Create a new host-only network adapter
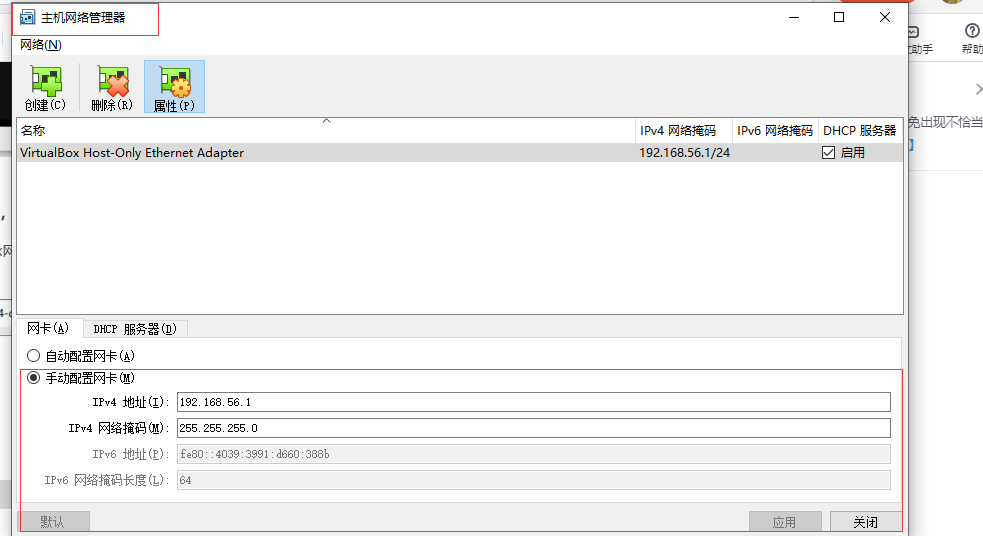The image size is (983, 536). coord(46,87)
